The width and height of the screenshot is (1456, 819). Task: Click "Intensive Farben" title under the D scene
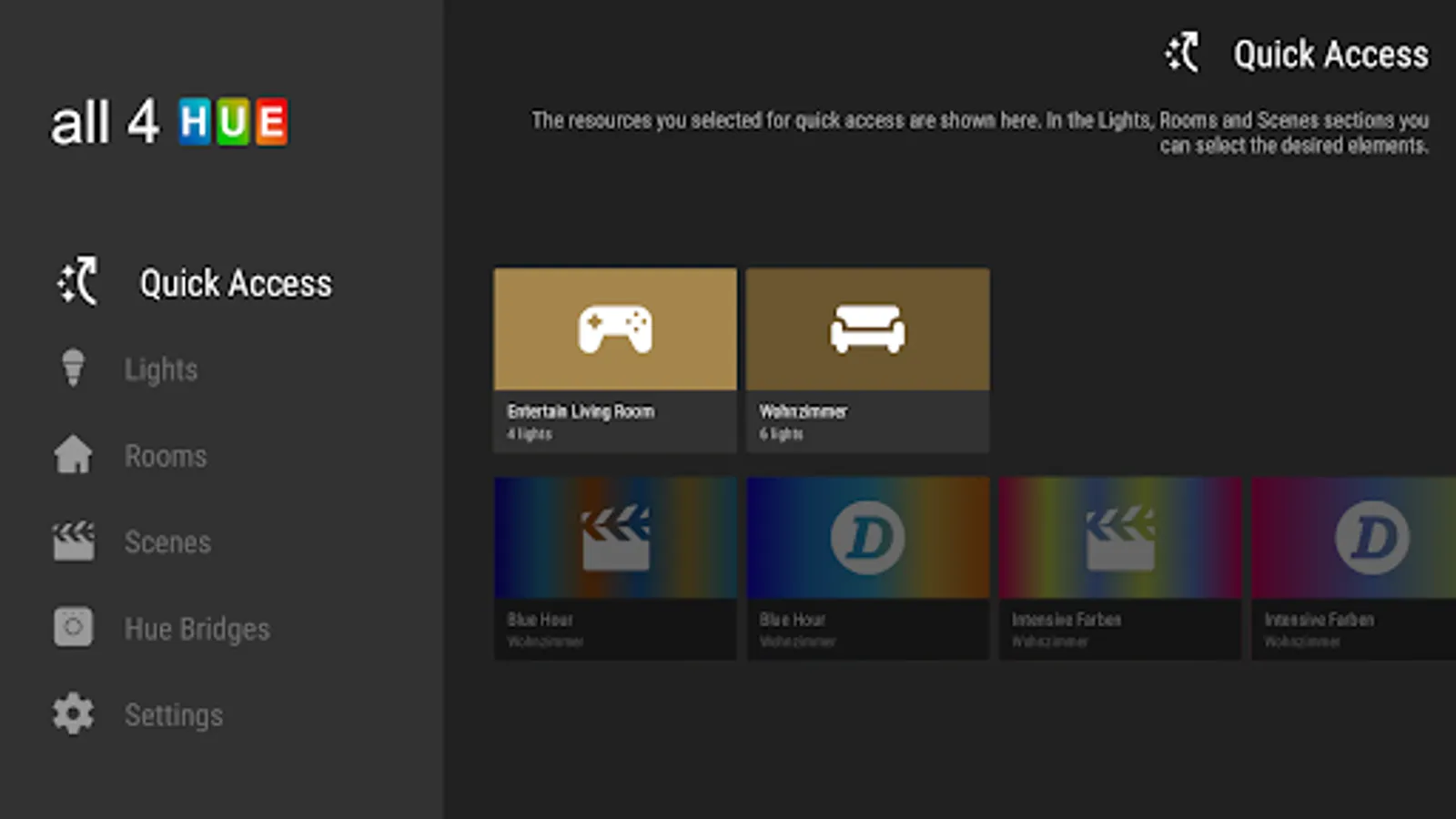click(x=1319, y=620)
